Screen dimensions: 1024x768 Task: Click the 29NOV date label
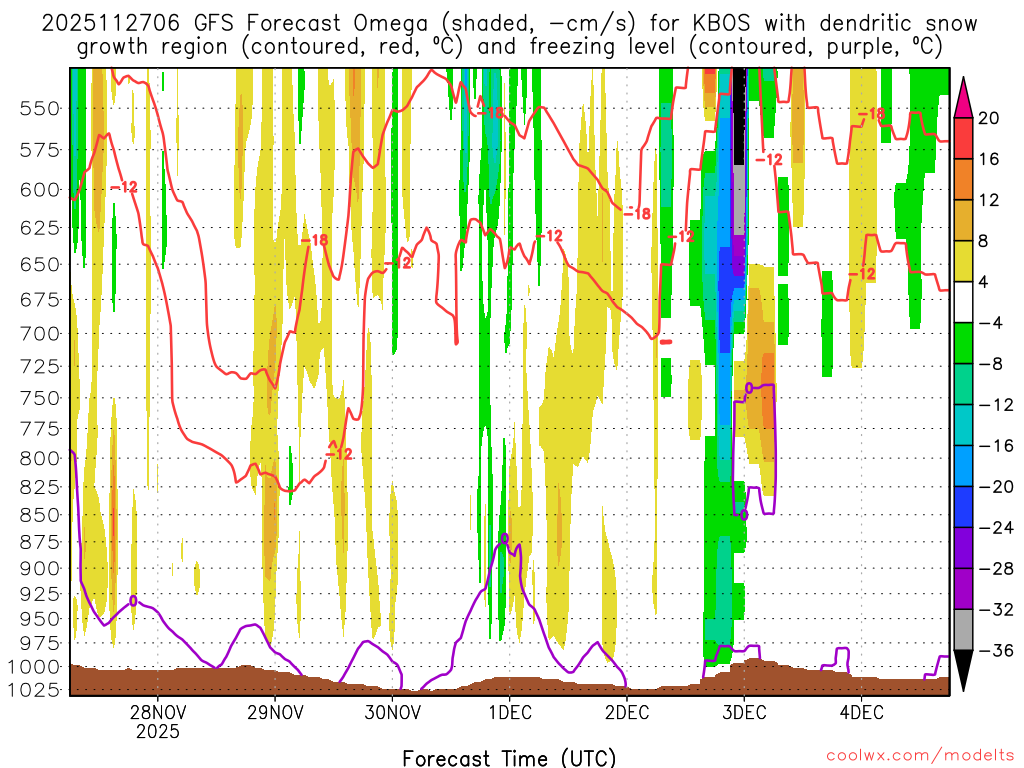pyautogui.click(x=275, y=712)
